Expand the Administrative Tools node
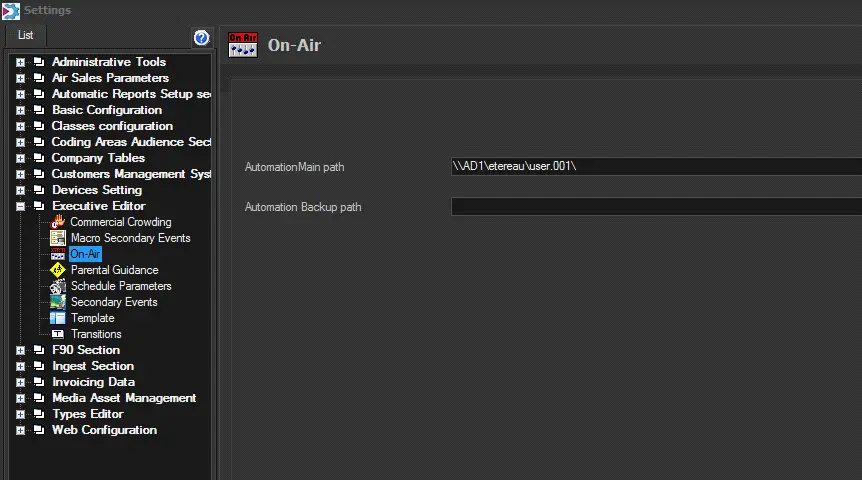 [x=20, y=62]
